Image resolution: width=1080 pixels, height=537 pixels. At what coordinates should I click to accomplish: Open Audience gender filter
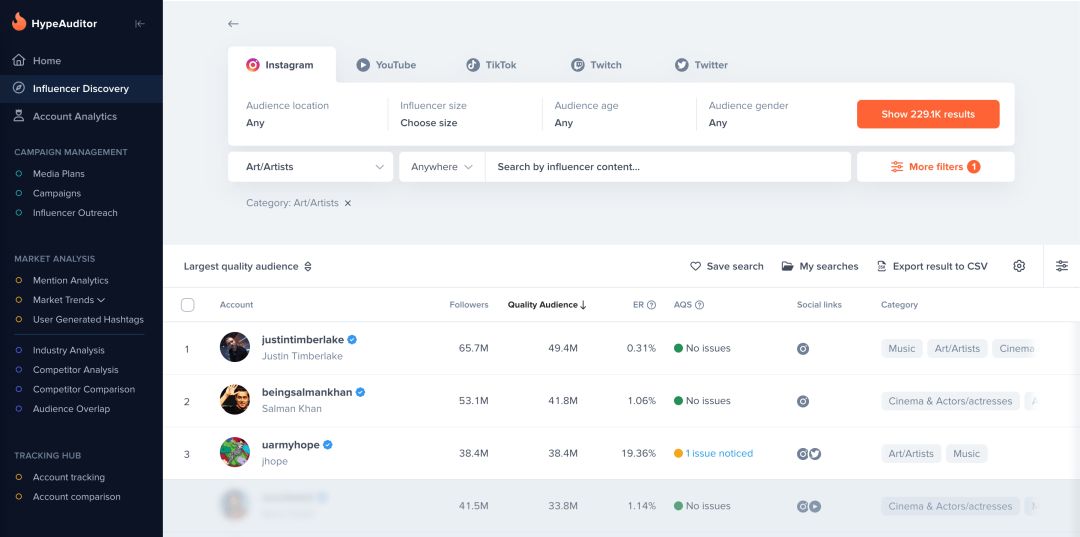point(748,114)
